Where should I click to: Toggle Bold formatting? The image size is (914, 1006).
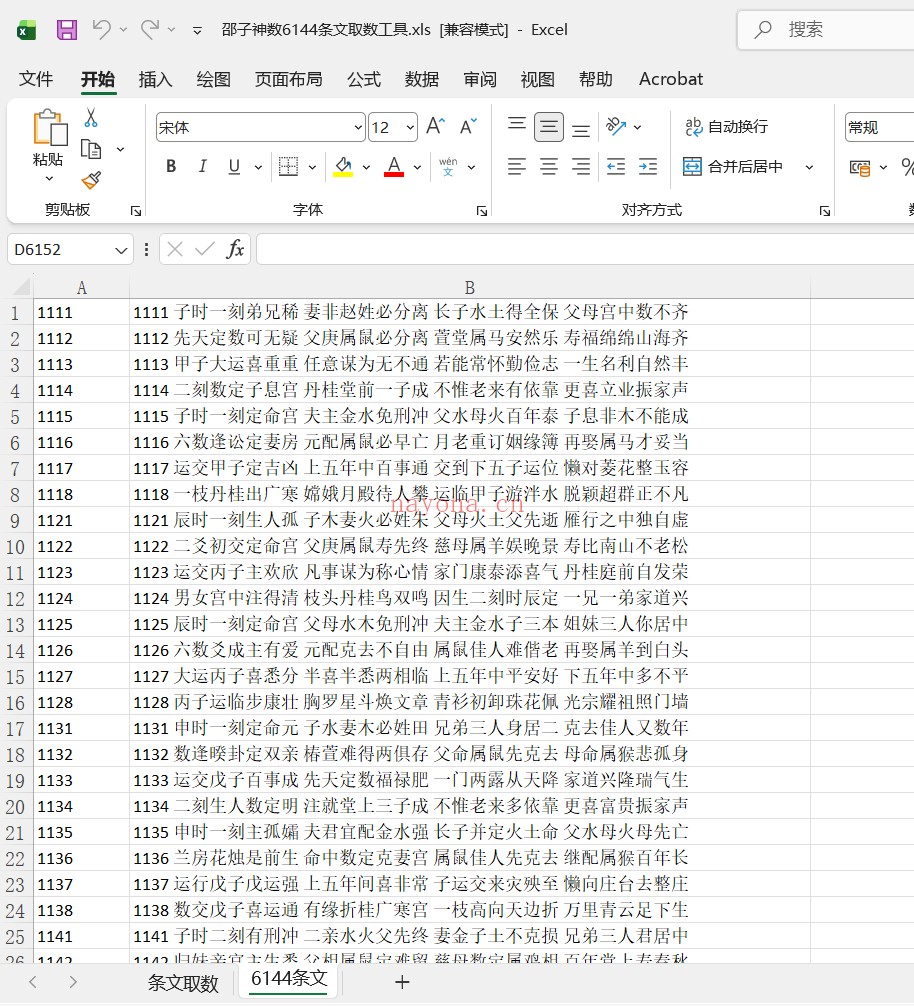click(x=171, y=167)
